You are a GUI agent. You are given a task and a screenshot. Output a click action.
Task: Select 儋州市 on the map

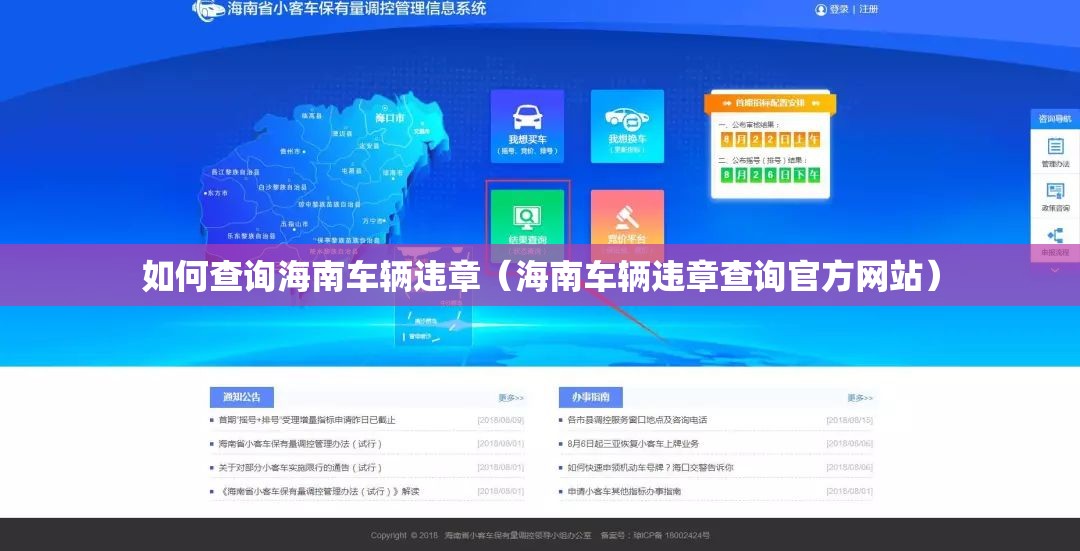pyautogui.click(x=290, y=151)
